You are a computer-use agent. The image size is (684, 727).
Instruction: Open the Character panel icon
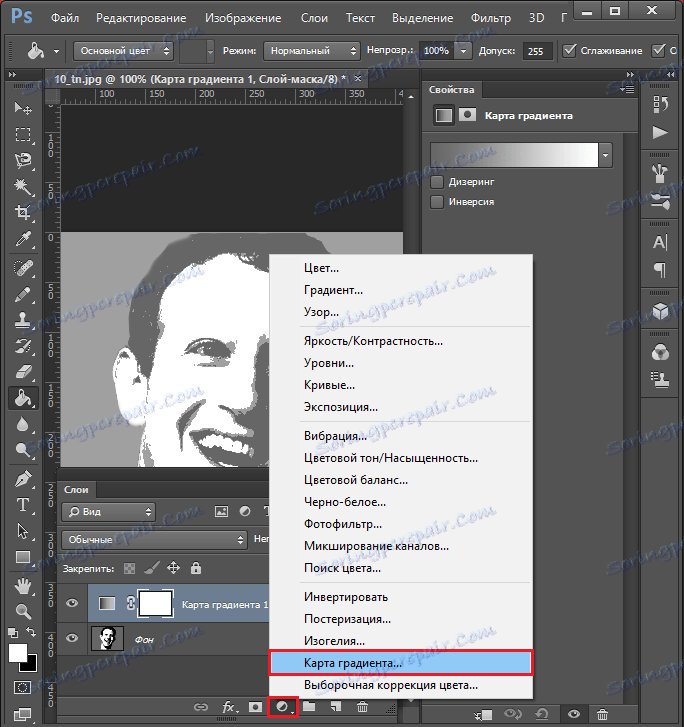tap(660, 242)
